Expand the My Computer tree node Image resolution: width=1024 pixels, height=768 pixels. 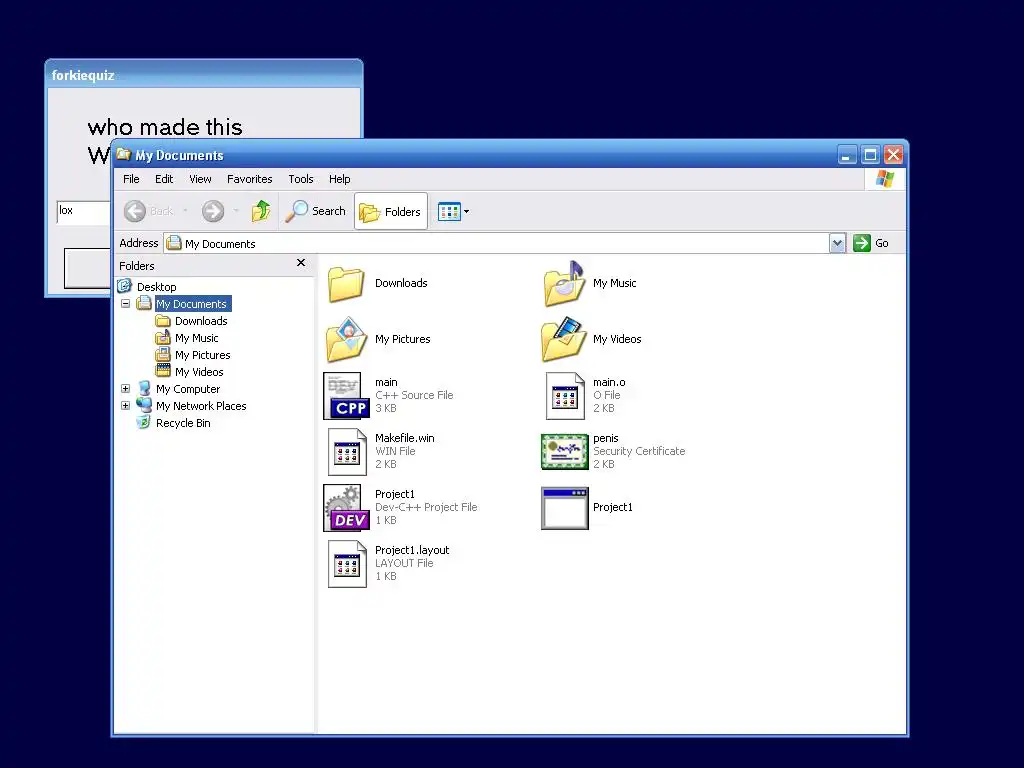[125, 389]
